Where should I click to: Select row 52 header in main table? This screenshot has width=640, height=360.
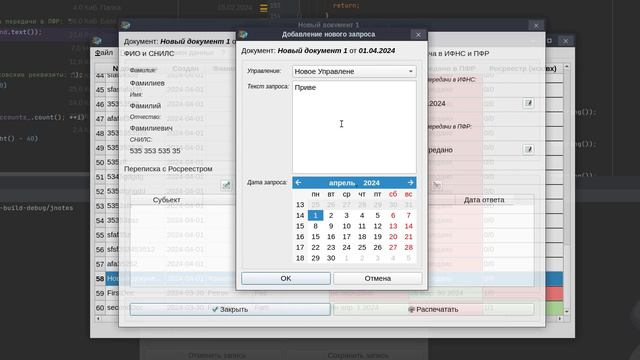tap(100, 191)
